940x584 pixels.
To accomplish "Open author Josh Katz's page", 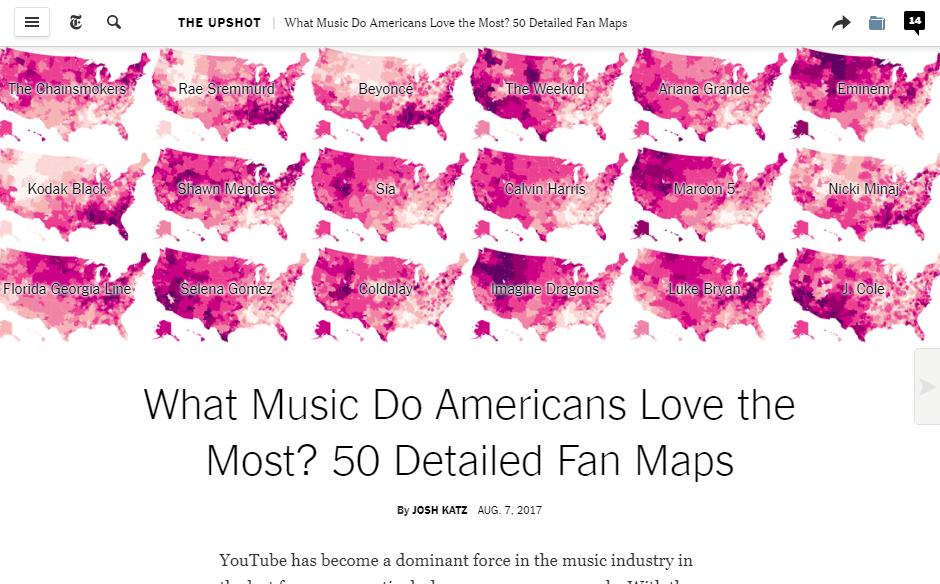I will coord(439,510).
